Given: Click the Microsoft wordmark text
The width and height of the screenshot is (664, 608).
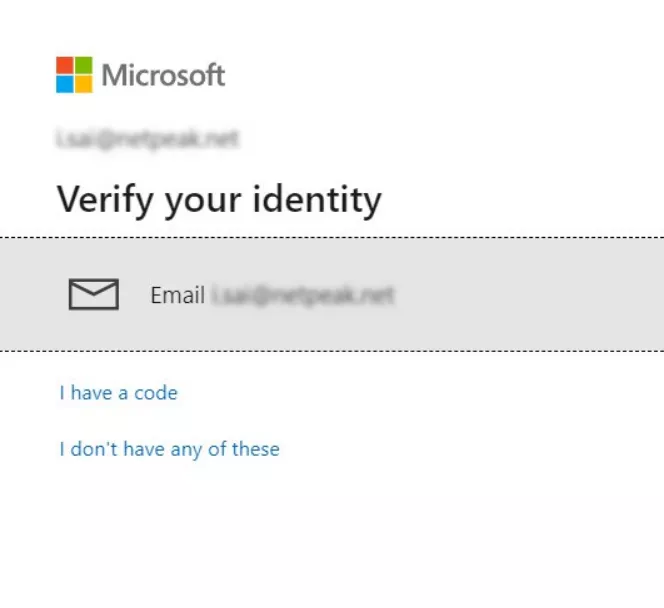Looking at the screenshot, I should (163, 75).
